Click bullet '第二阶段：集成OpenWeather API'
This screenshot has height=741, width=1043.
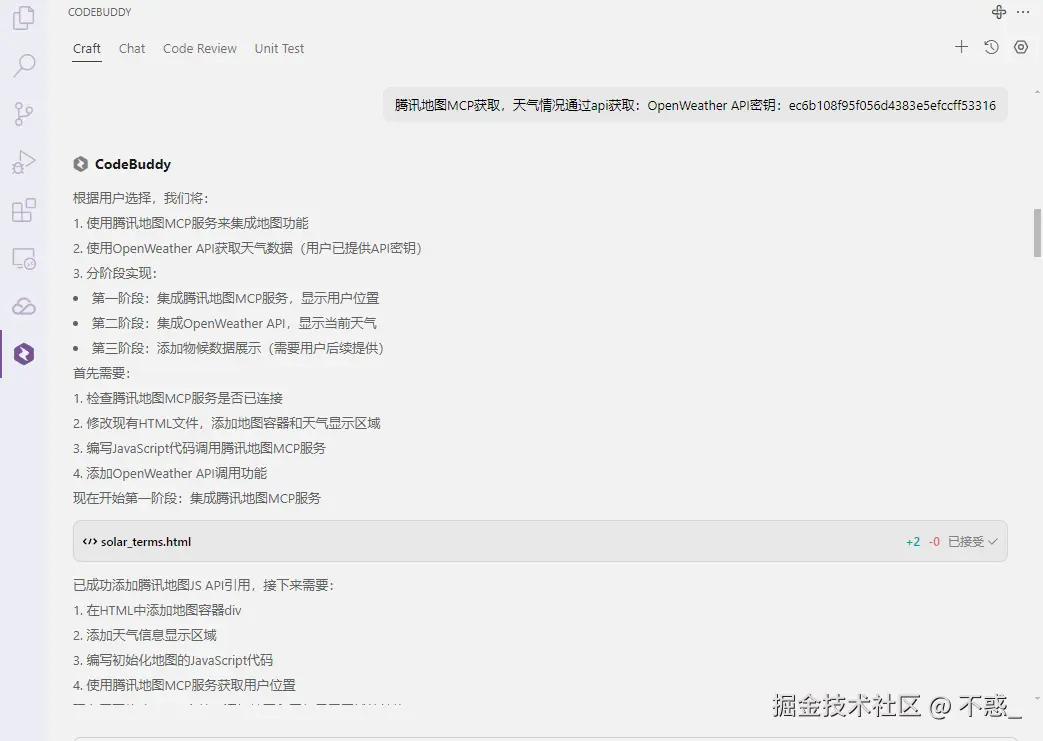click(x=233, y=323)
